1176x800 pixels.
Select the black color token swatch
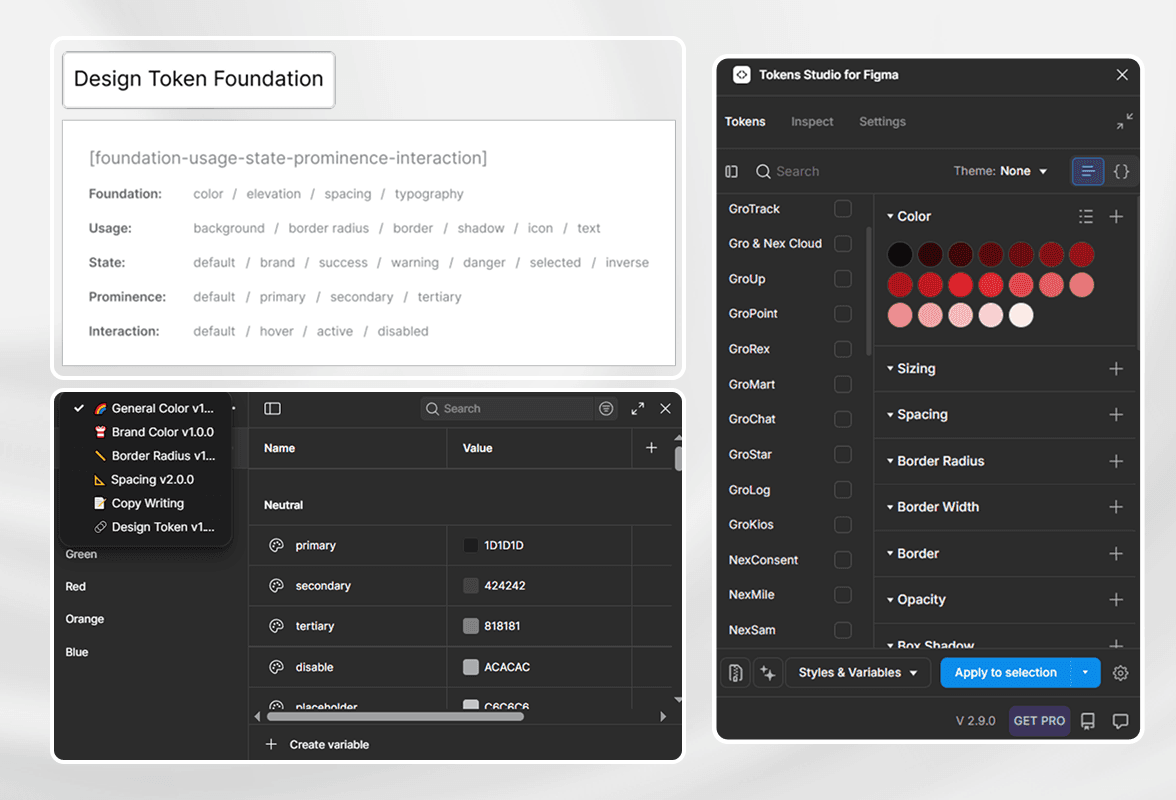coord(899,254)
